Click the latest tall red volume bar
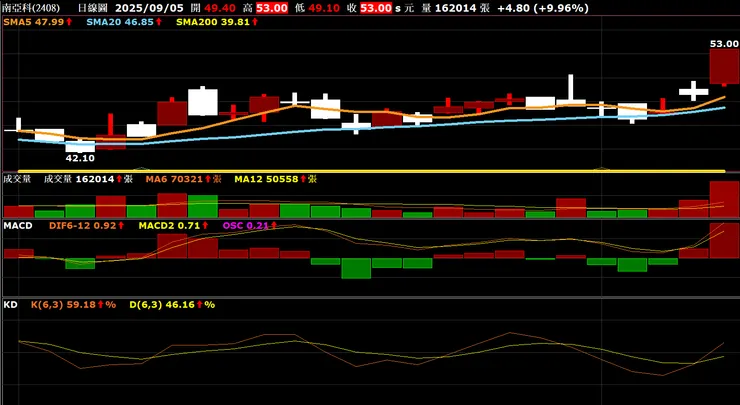This screenshot has height=405, width=740. (724, 199)
